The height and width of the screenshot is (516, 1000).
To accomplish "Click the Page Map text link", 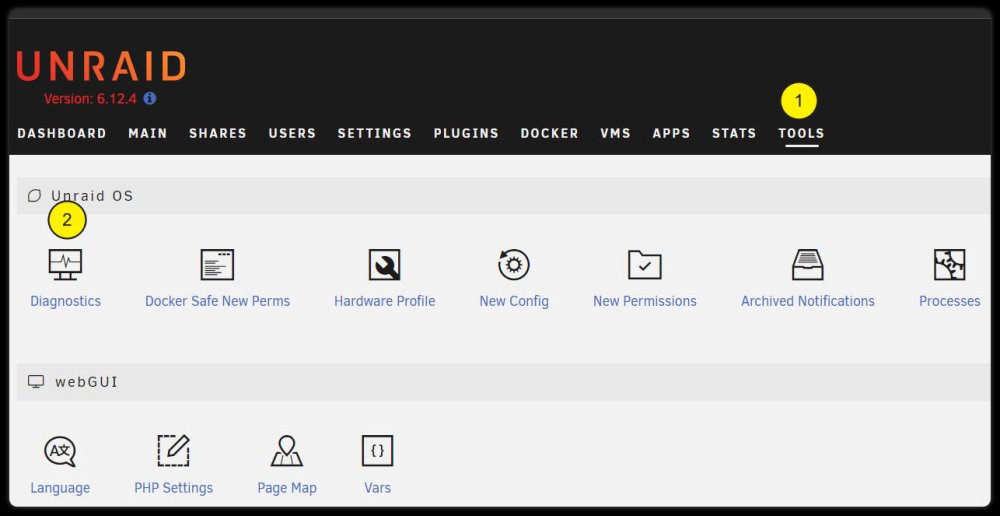I will point(287,488).
